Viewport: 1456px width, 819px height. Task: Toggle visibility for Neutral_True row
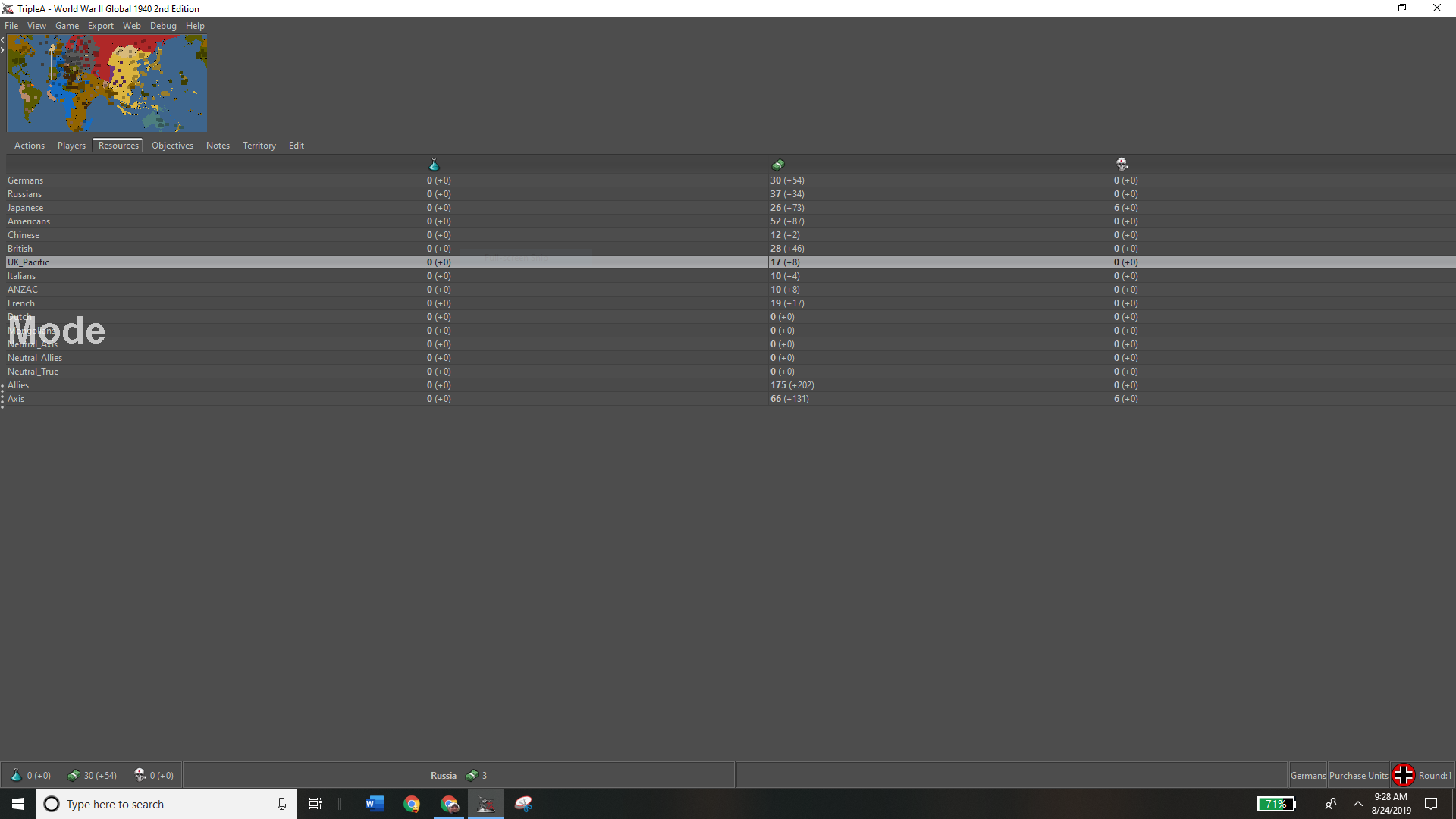pos(33,371)
